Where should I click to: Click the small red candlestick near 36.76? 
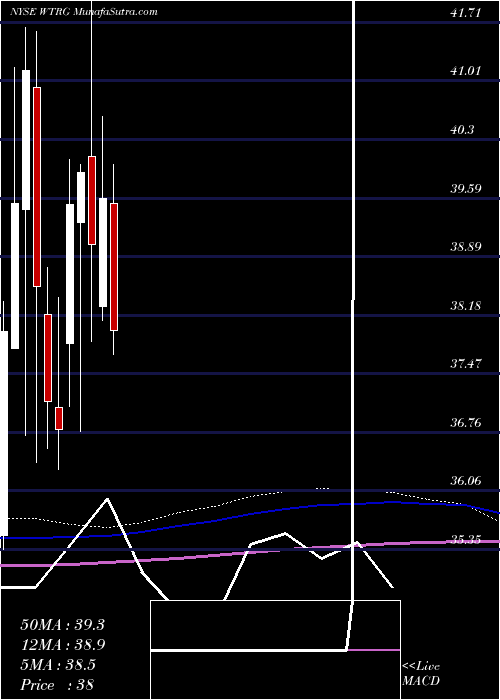pyautogui.click(x=59, y=418)
